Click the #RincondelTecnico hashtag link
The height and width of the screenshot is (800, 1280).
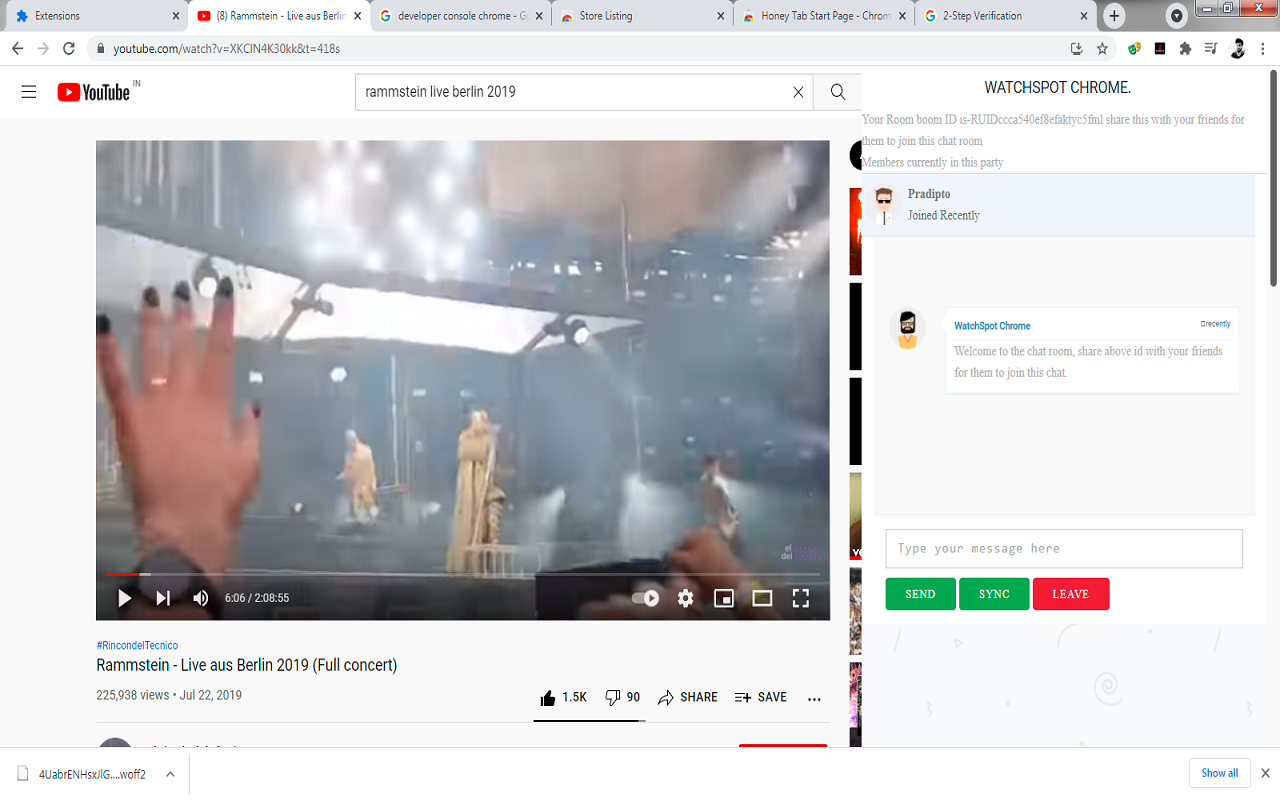(x=137, y=645)
